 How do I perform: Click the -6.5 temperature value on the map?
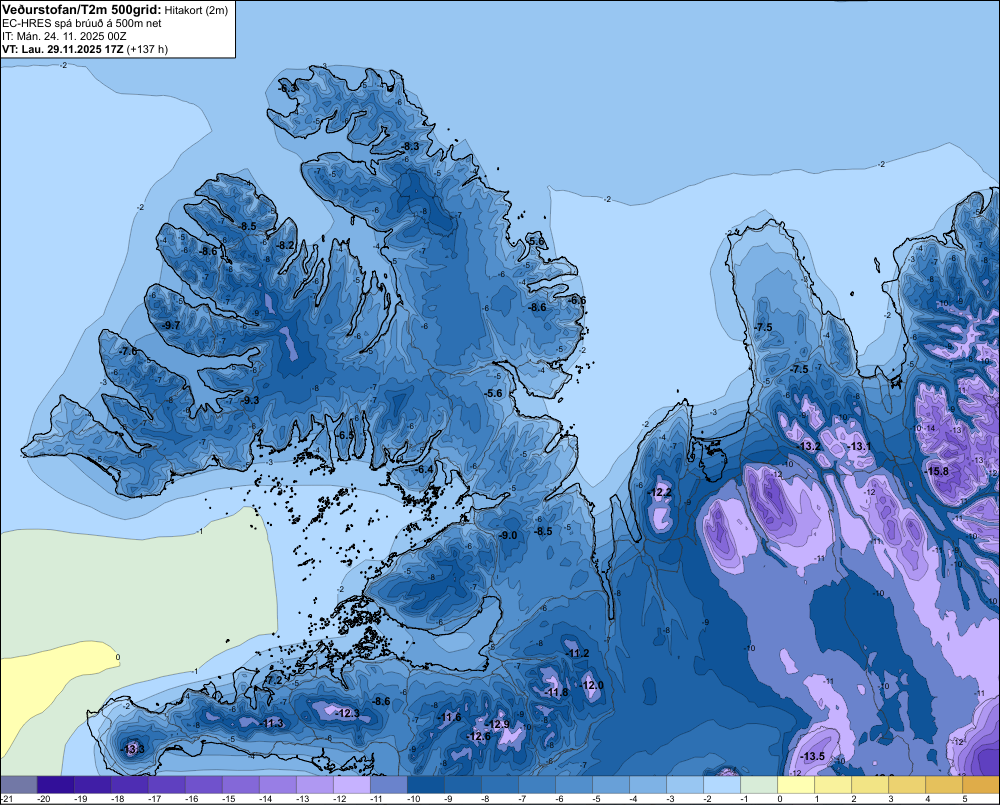345,434
